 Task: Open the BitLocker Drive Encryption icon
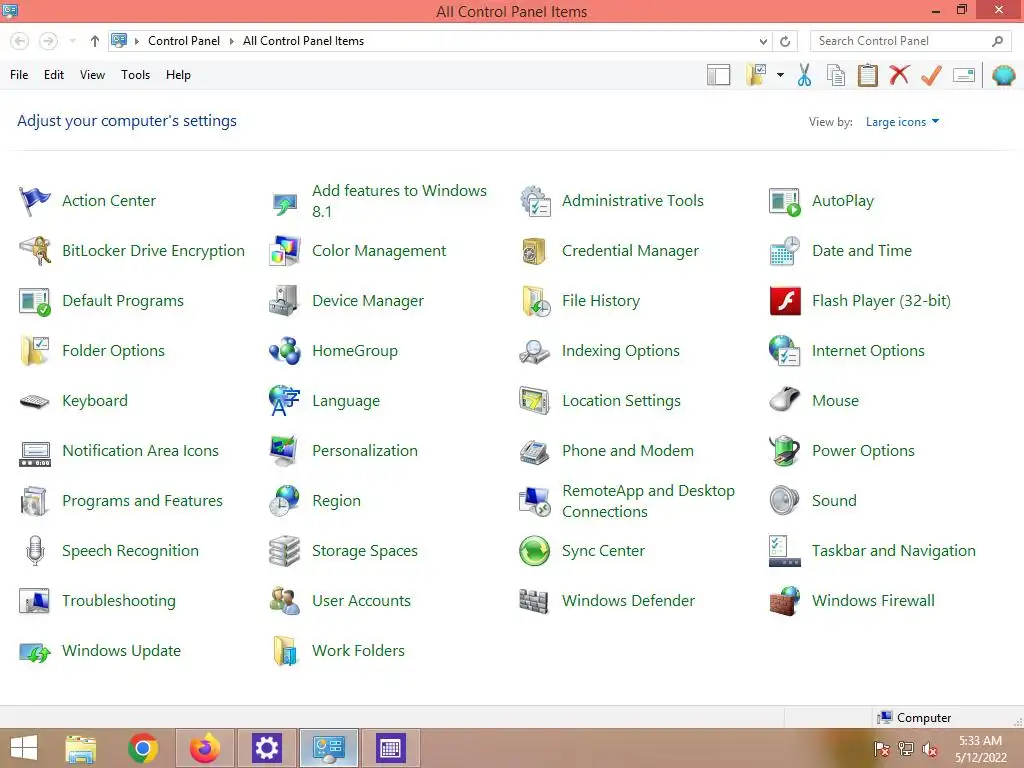coord(35,251)
